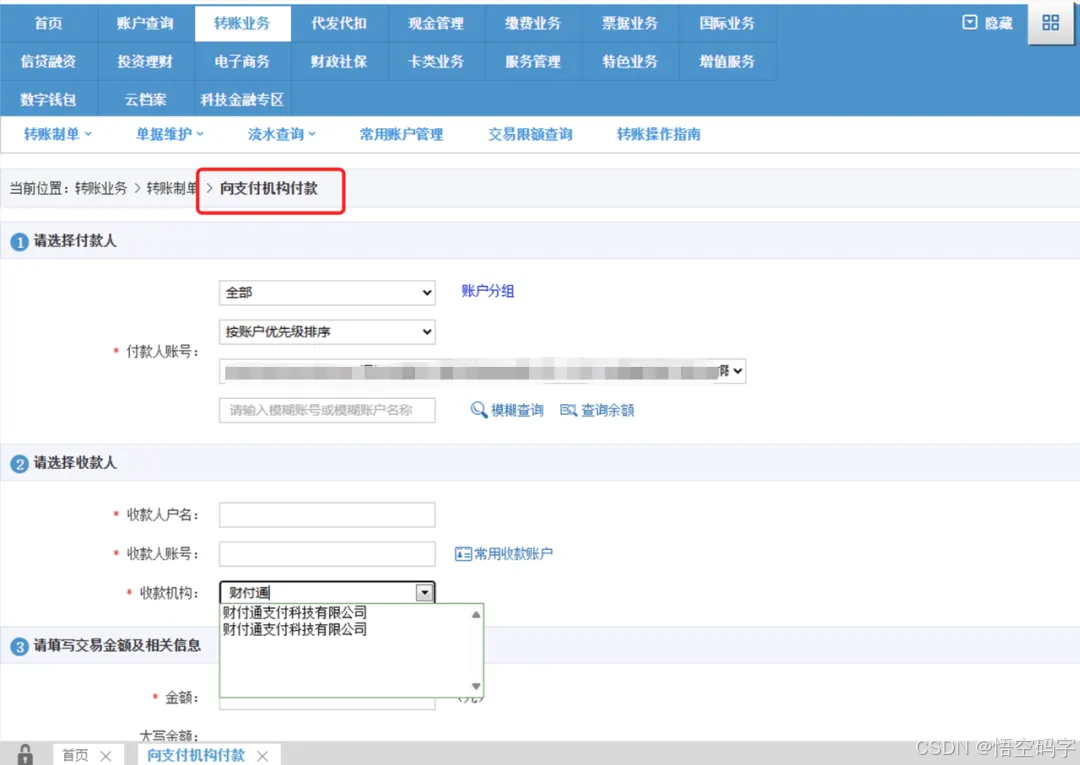Open the 数字钱包 menu
The height and width of the screenshot is (765, 1080).
tap(48, 99)
